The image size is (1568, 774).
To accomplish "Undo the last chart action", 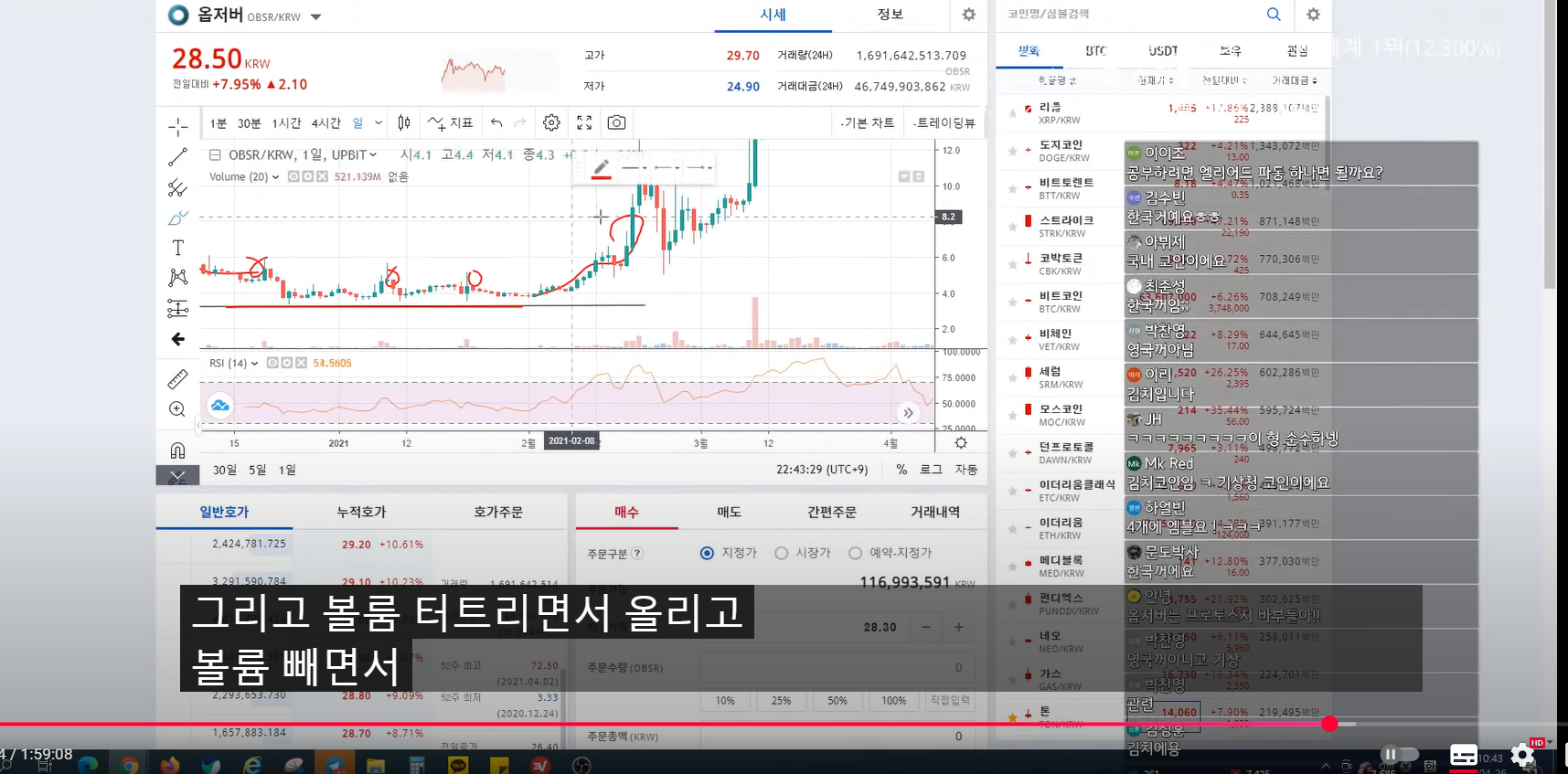I will (496, 122).
